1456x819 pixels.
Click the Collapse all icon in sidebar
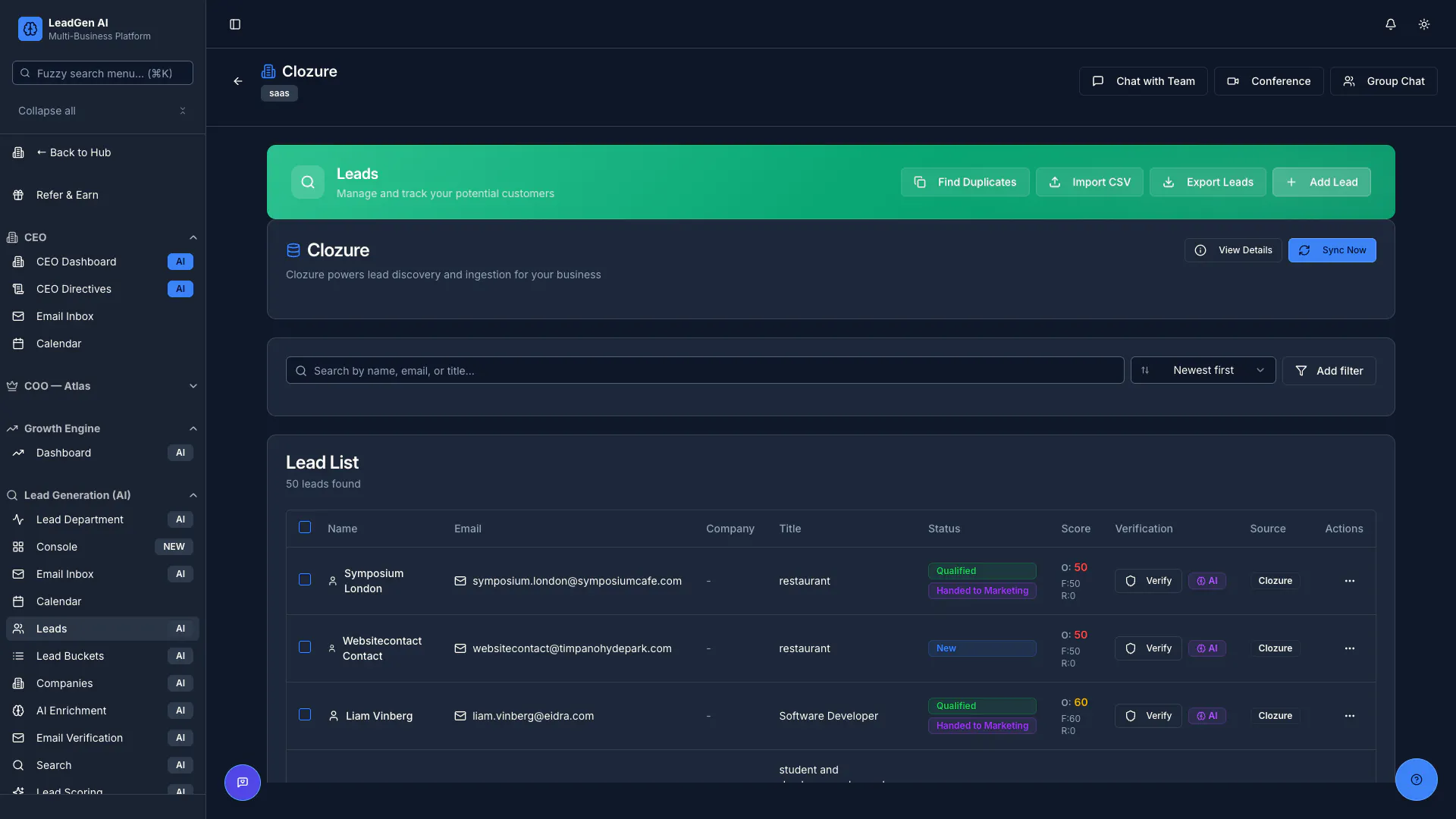coord(183,111)
